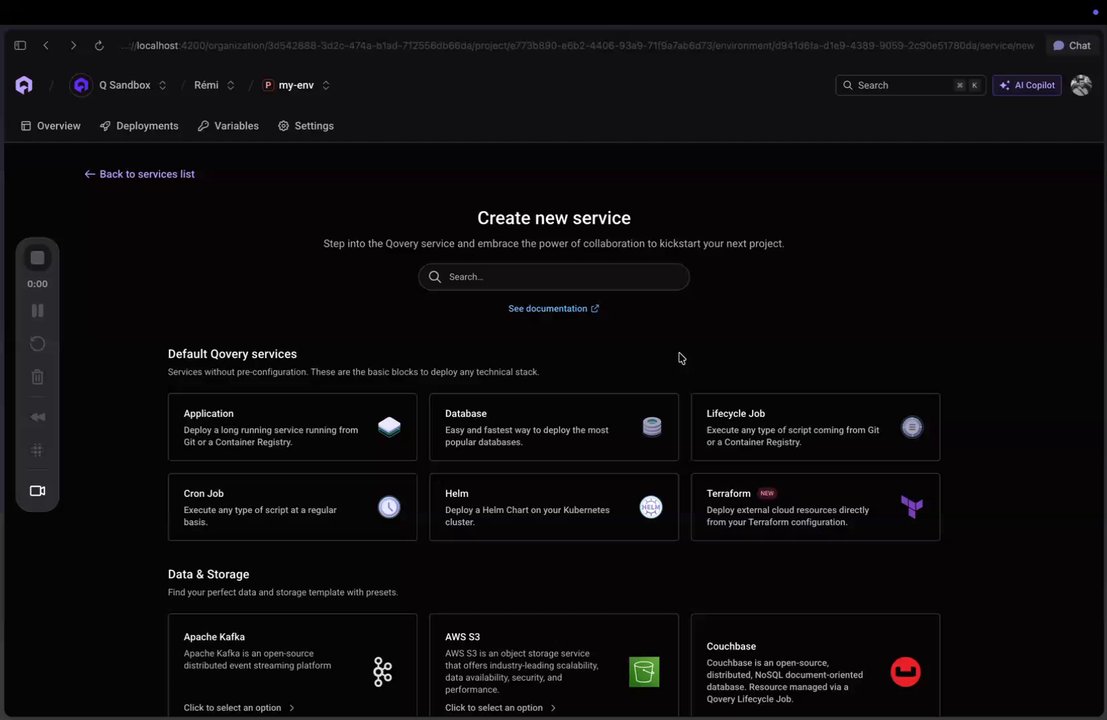Click the purple Terraform logo icon
Viewport: 1107px width, 720px height.
pyautogui.click(x=911, y=507)
